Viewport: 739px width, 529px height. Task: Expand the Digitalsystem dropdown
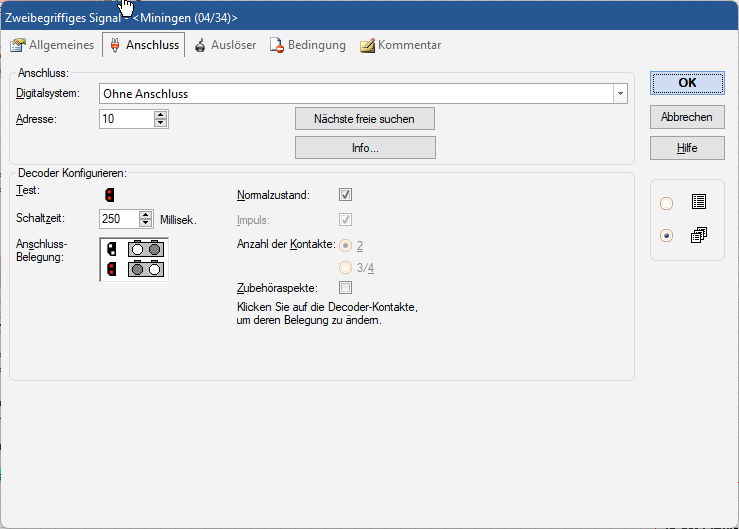pyautogui.click(x=621, y=94)
